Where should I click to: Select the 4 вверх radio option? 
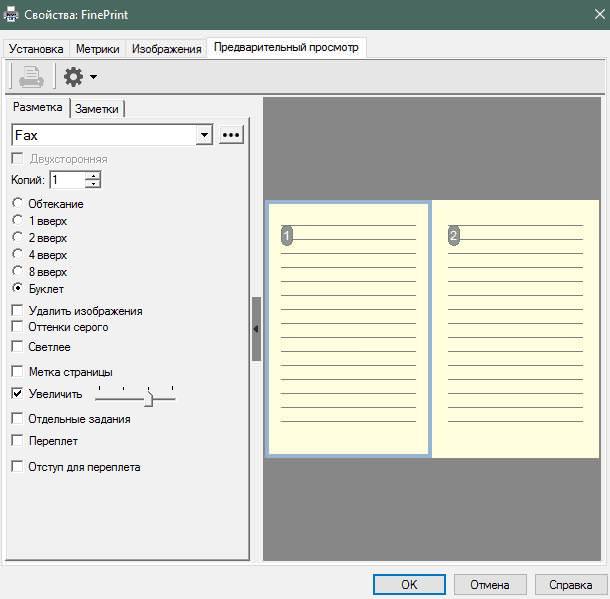(17, 254)
